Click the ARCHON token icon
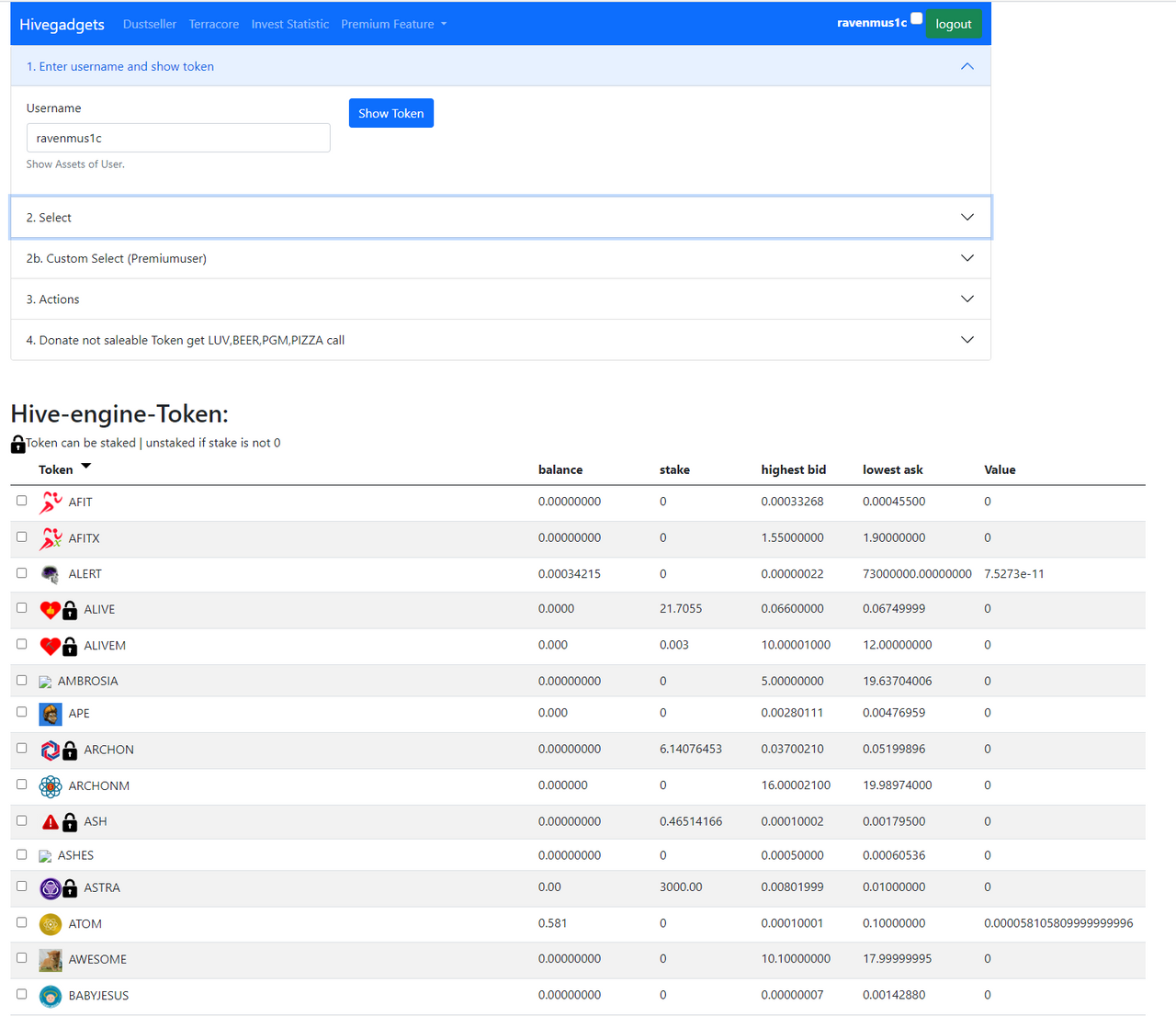The height and width of the screenshot is (1016, 1176). [x=51, y=751]
